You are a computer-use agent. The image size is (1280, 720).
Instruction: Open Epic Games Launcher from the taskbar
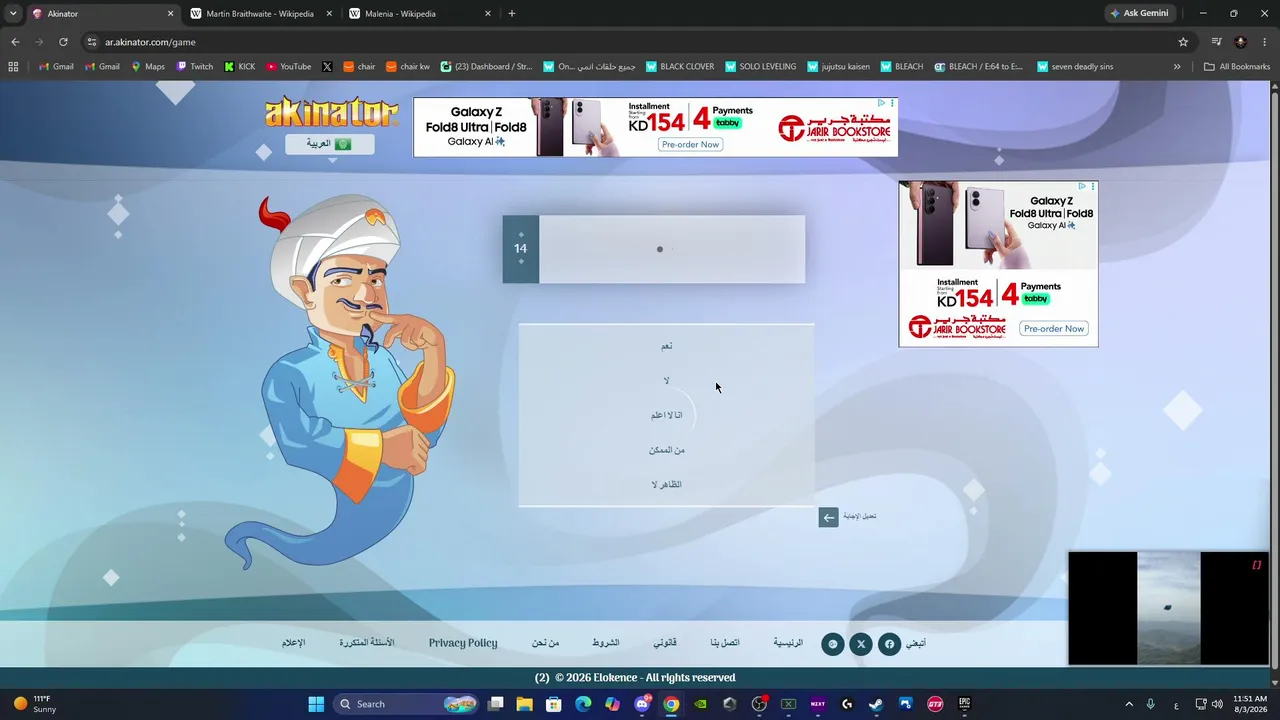[964, 704]
